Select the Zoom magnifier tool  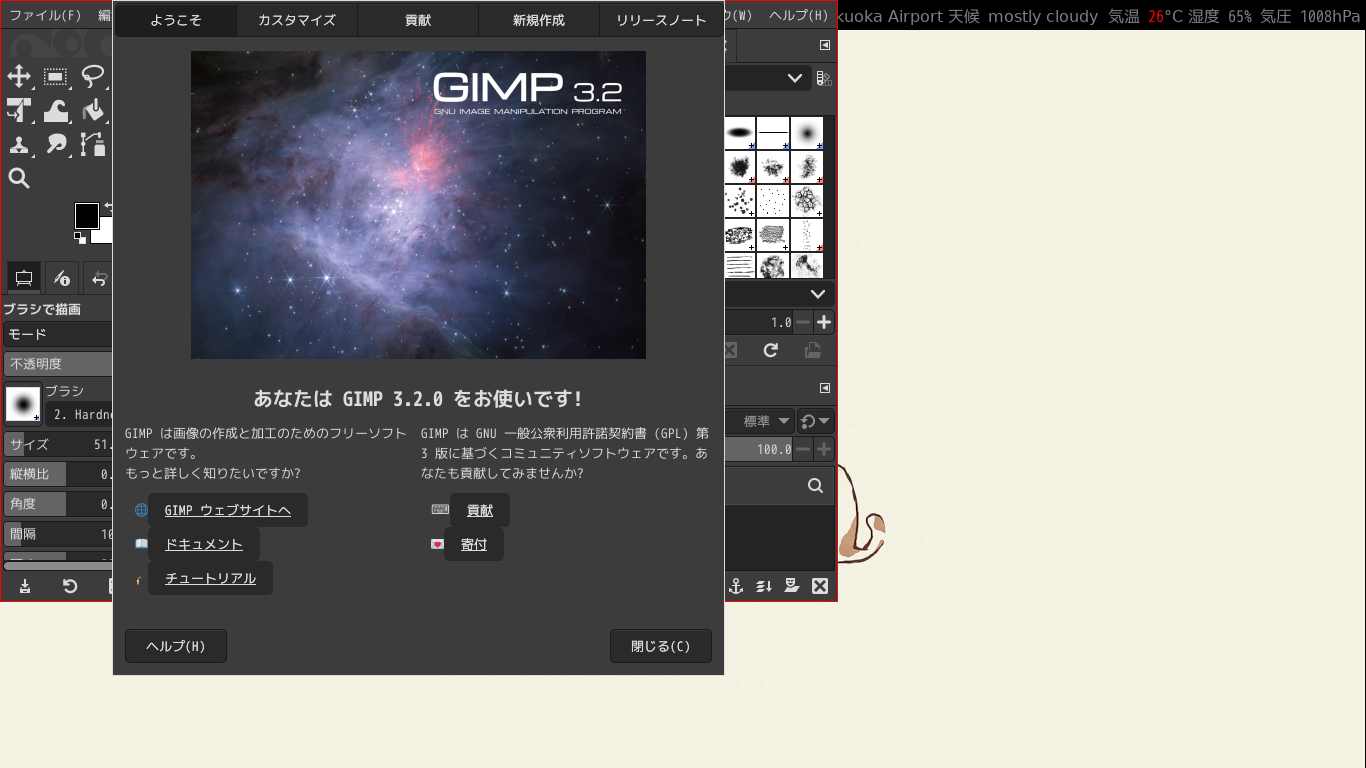pos(19,179)
